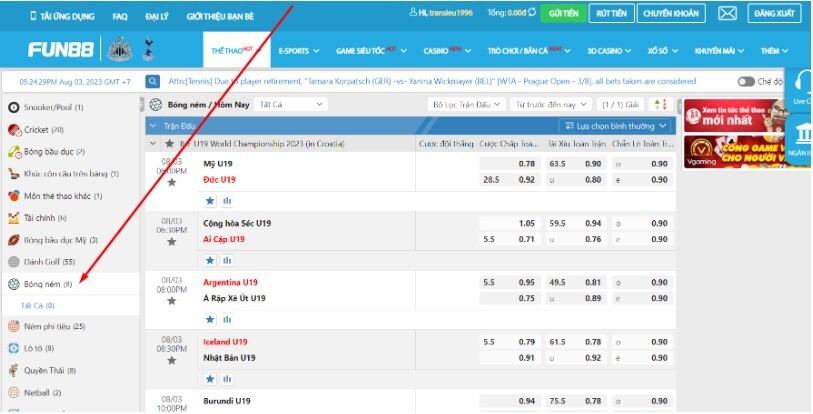Open the mail envelope inbox icon
813x414 pixels.
point(728,14)
